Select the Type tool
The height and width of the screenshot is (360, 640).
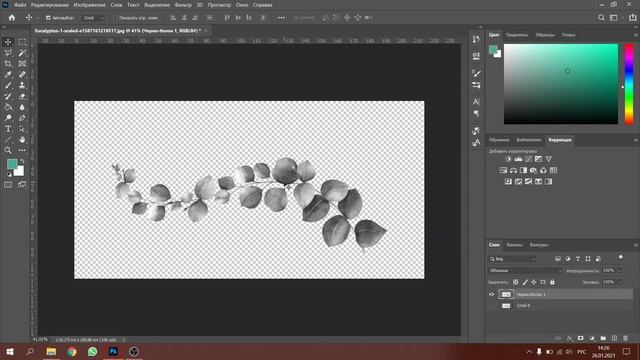click(x=8, y=129)
